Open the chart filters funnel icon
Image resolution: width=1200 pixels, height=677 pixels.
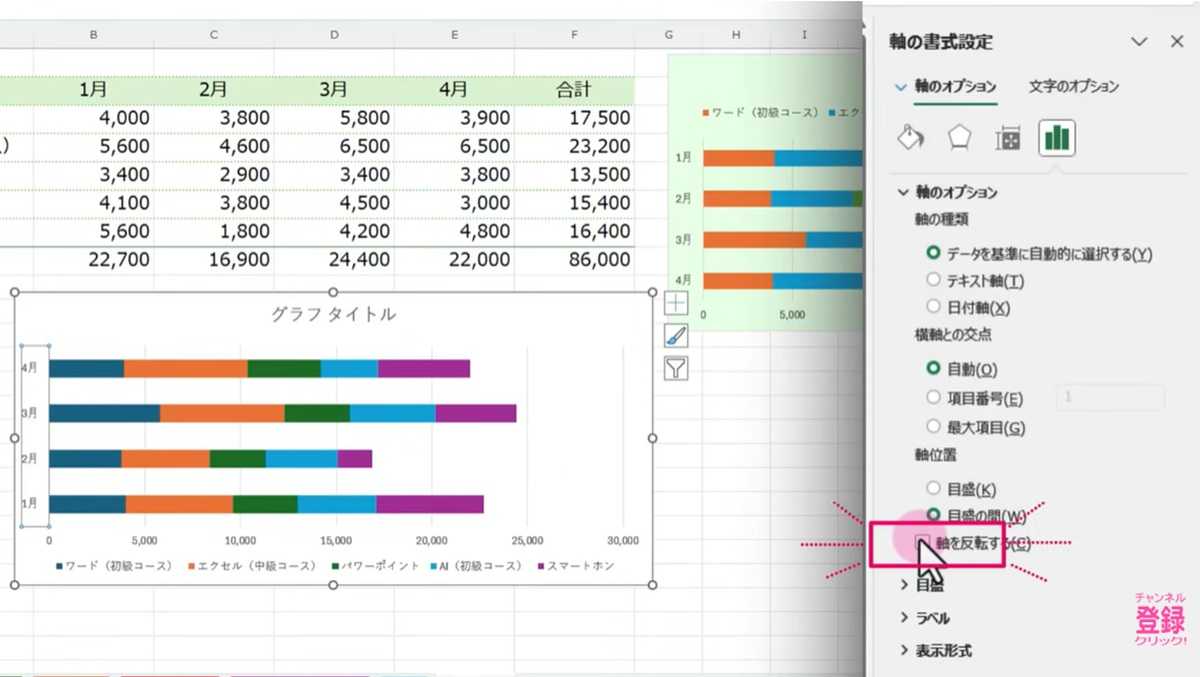point(677,369)
